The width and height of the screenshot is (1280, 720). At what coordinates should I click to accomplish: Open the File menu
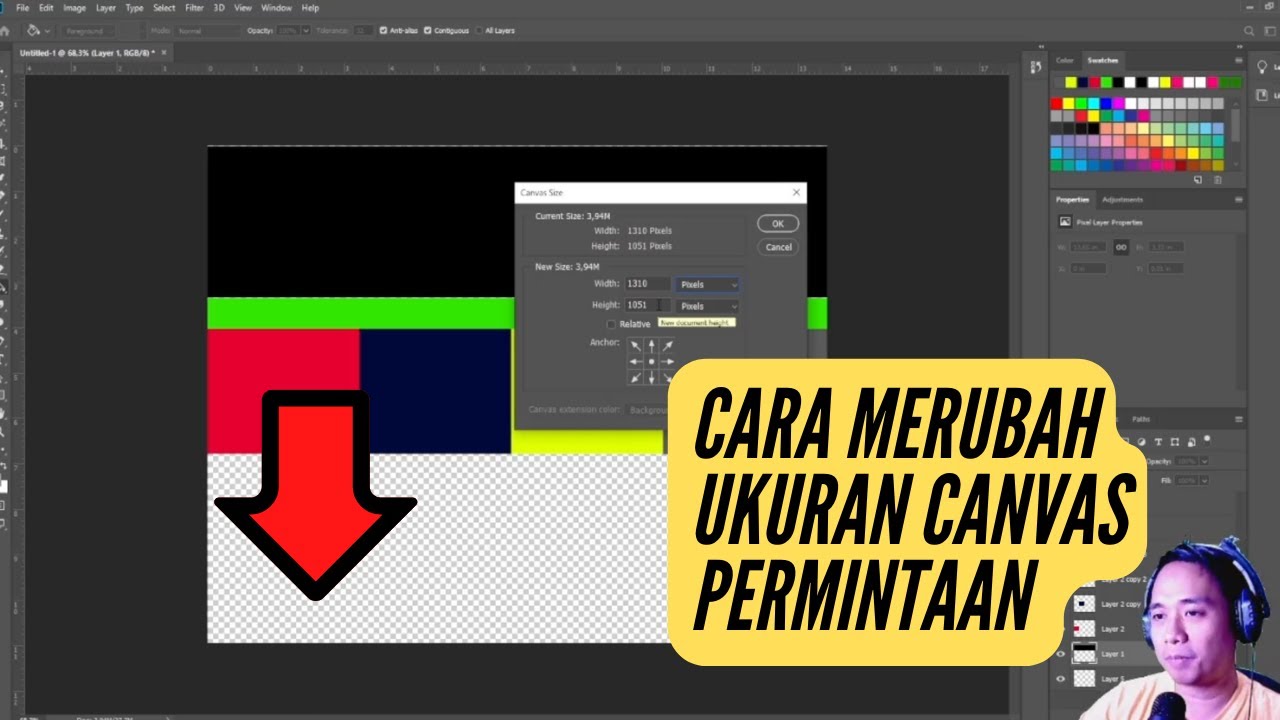(22, 8)
